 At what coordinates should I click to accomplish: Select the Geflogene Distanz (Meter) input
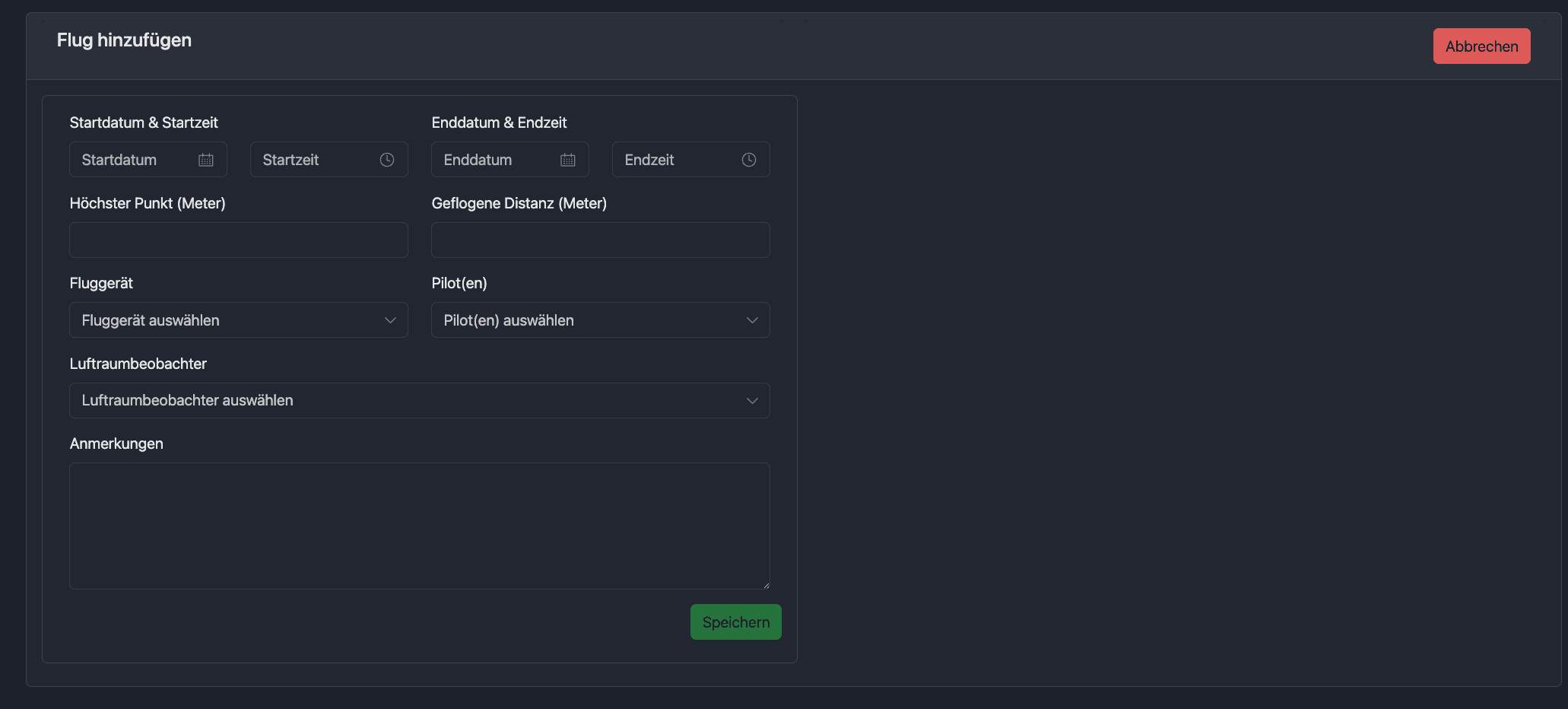click(x=600, y=240)
